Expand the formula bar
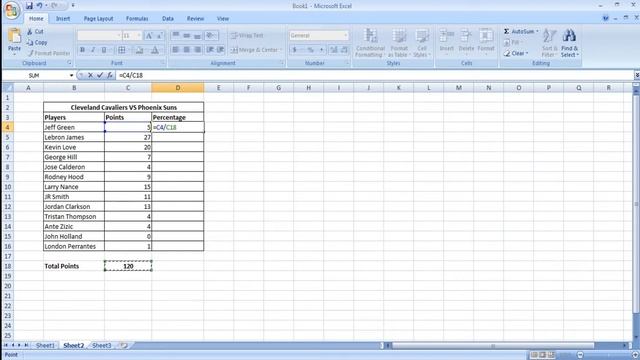The height and width of the screenshot is (360, 640). (637, 75)
